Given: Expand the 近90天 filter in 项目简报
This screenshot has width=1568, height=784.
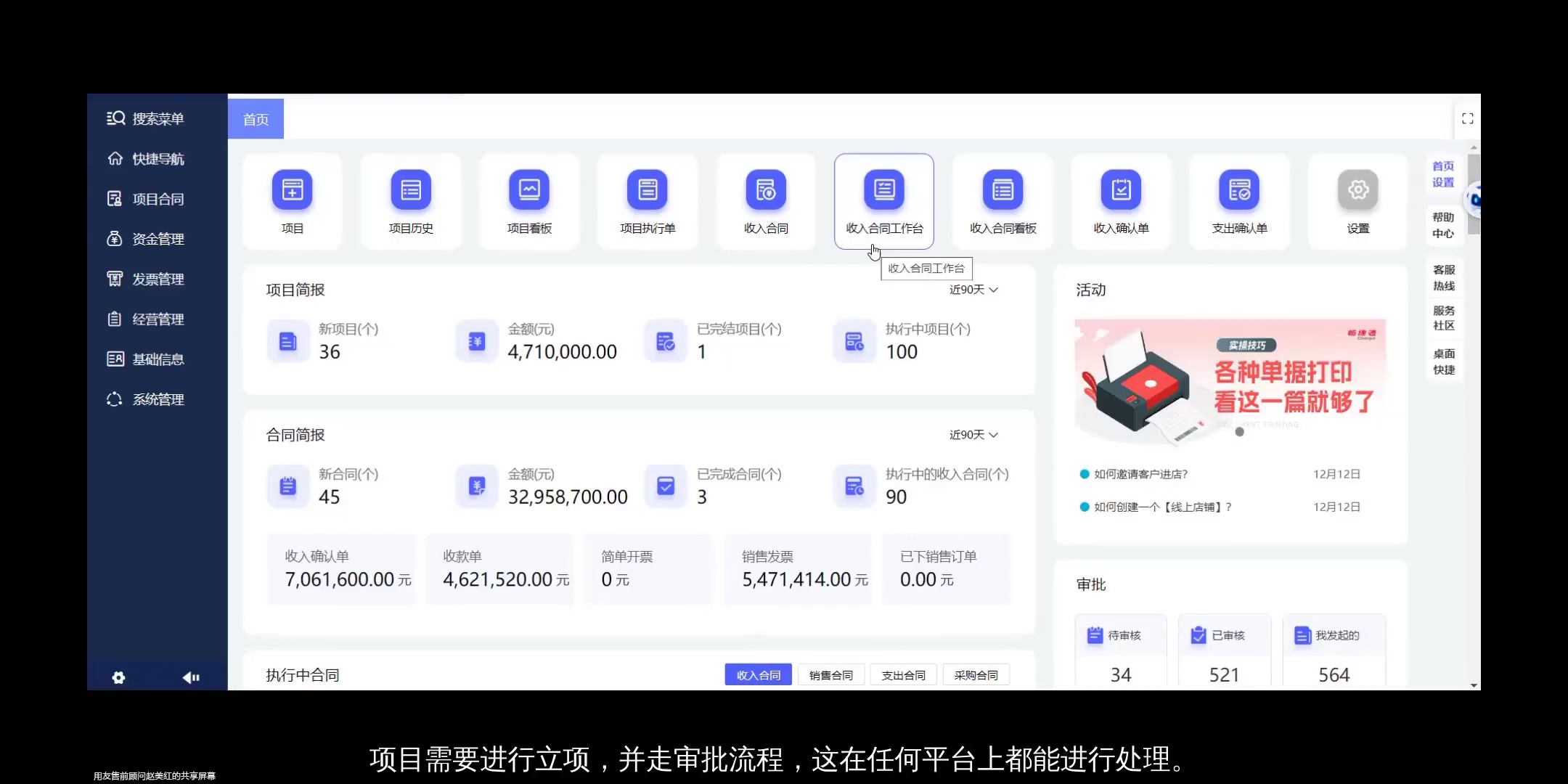Looking at the screenshot, I should point(973,289).
